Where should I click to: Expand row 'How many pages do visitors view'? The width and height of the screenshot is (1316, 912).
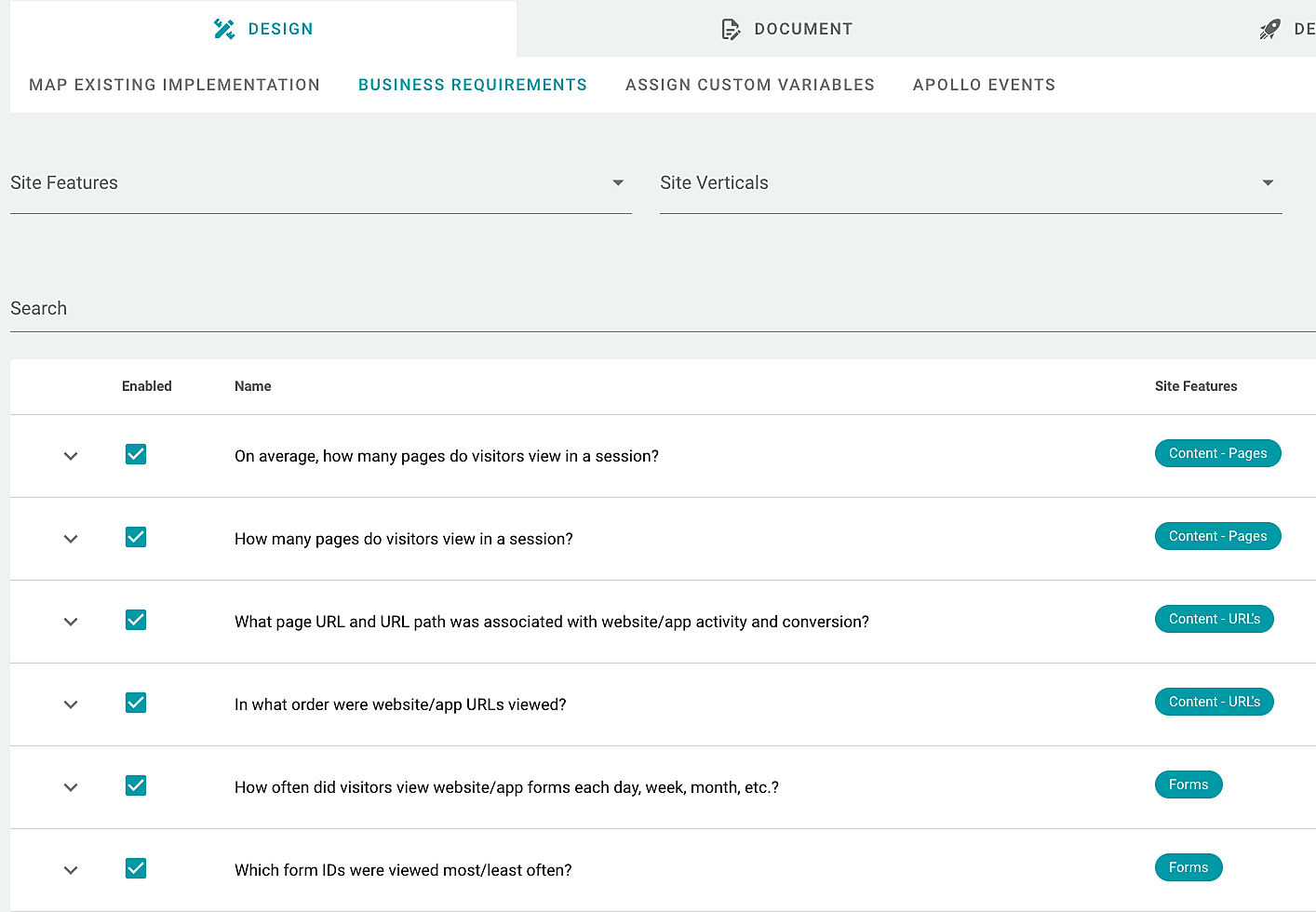coord(71,539)
